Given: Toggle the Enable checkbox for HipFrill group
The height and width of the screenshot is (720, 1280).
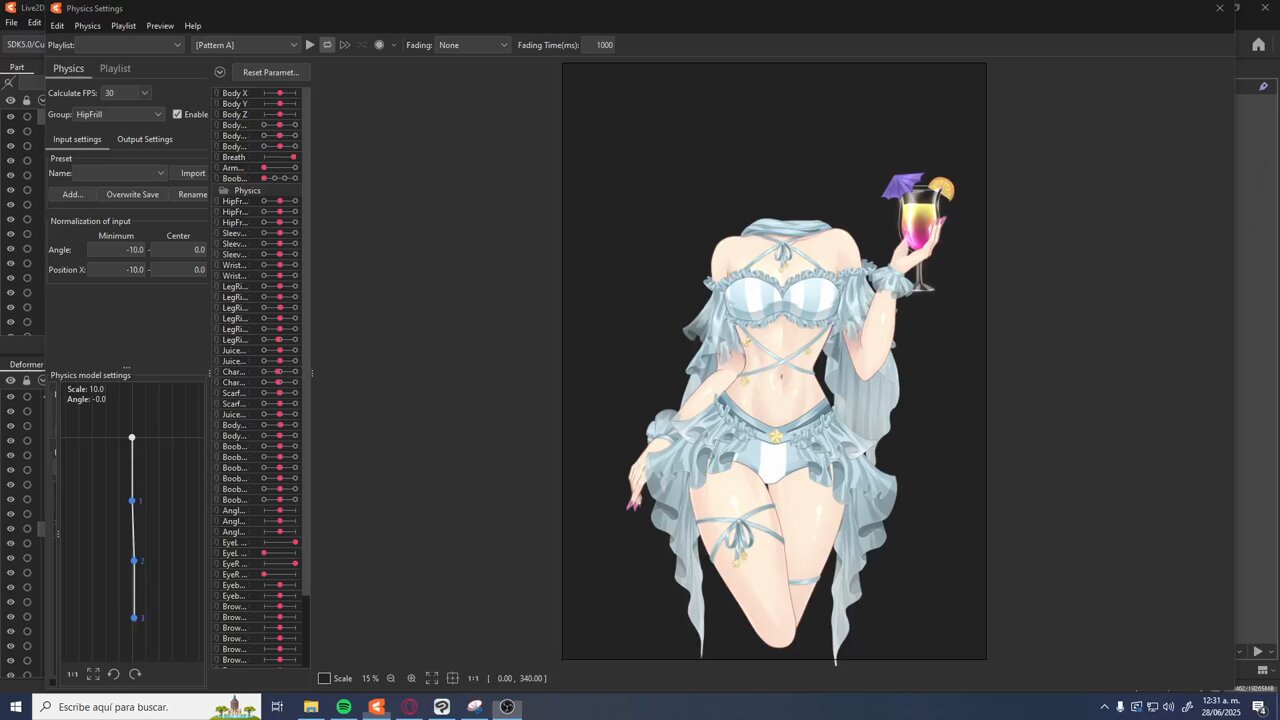Looking at the screenshot, I should pos(177,114).
